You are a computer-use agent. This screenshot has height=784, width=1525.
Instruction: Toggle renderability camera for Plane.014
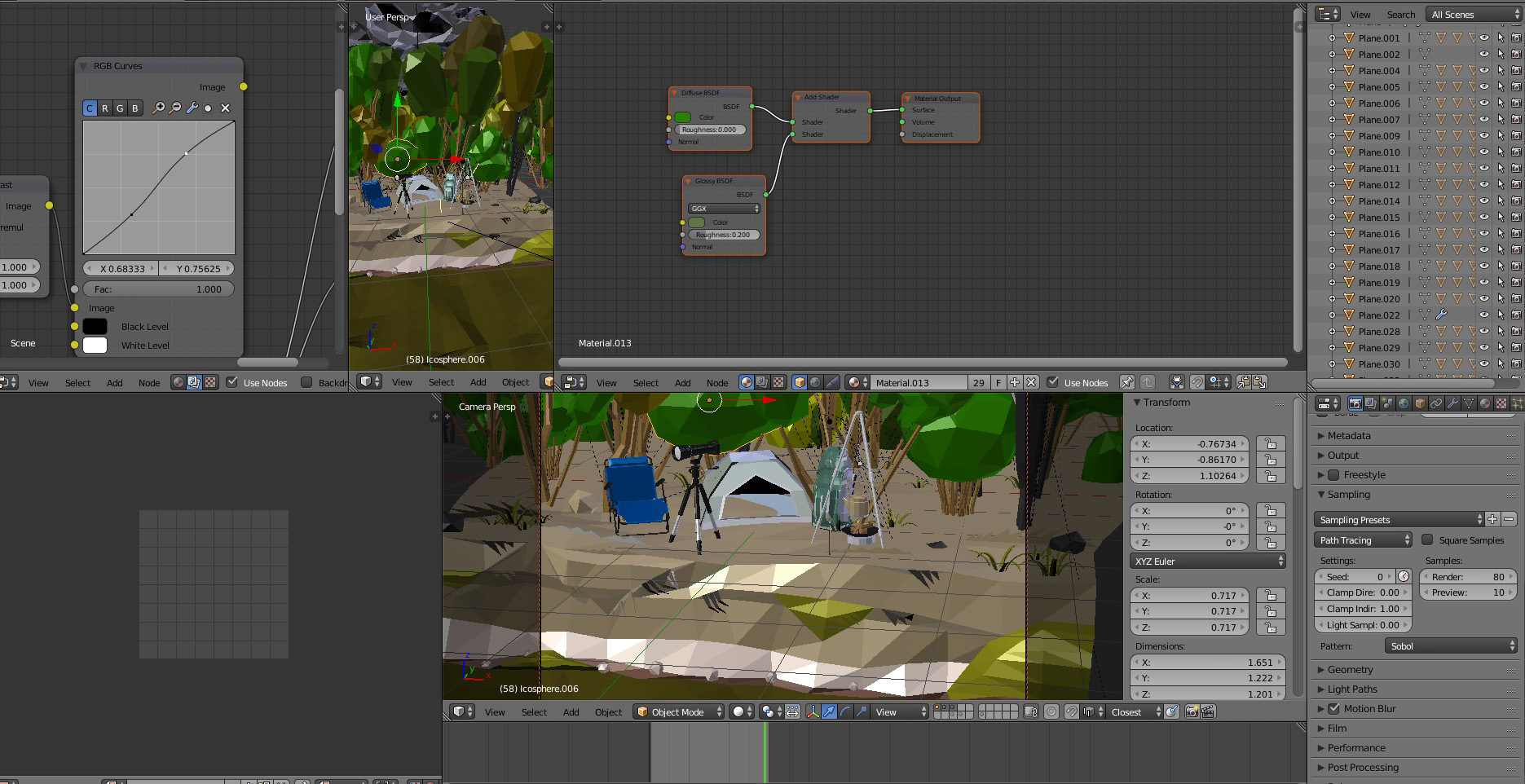[x=1516, y=201]
